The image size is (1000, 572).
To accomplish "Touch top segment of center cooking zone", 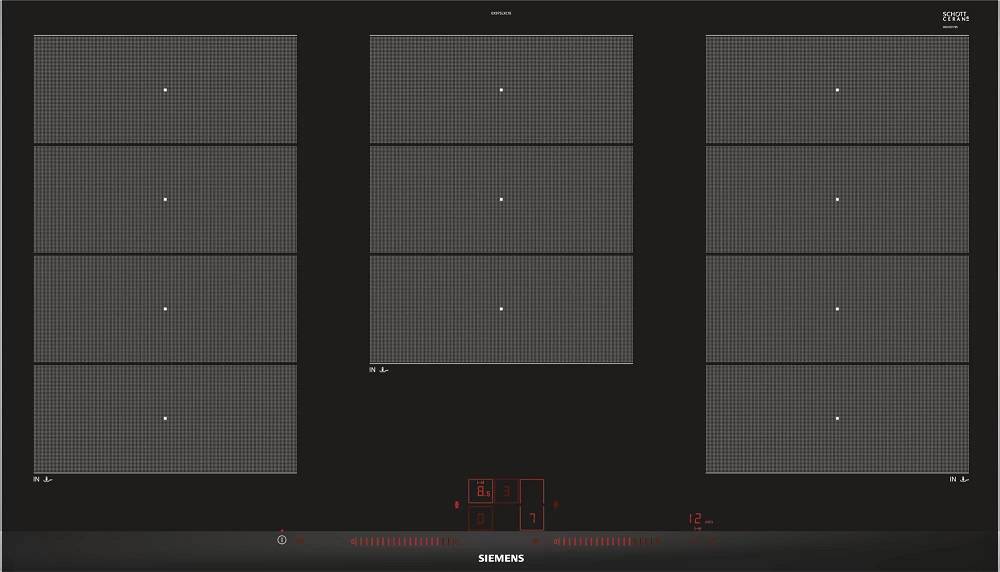I will 501,89.
